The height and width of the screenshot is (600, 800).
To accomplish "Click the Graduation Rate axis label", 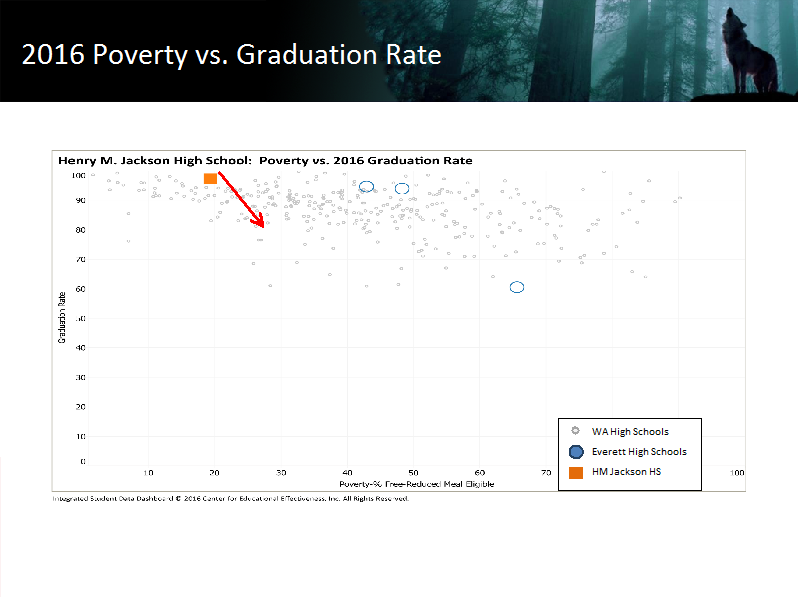I will click(x=62, y=317).
